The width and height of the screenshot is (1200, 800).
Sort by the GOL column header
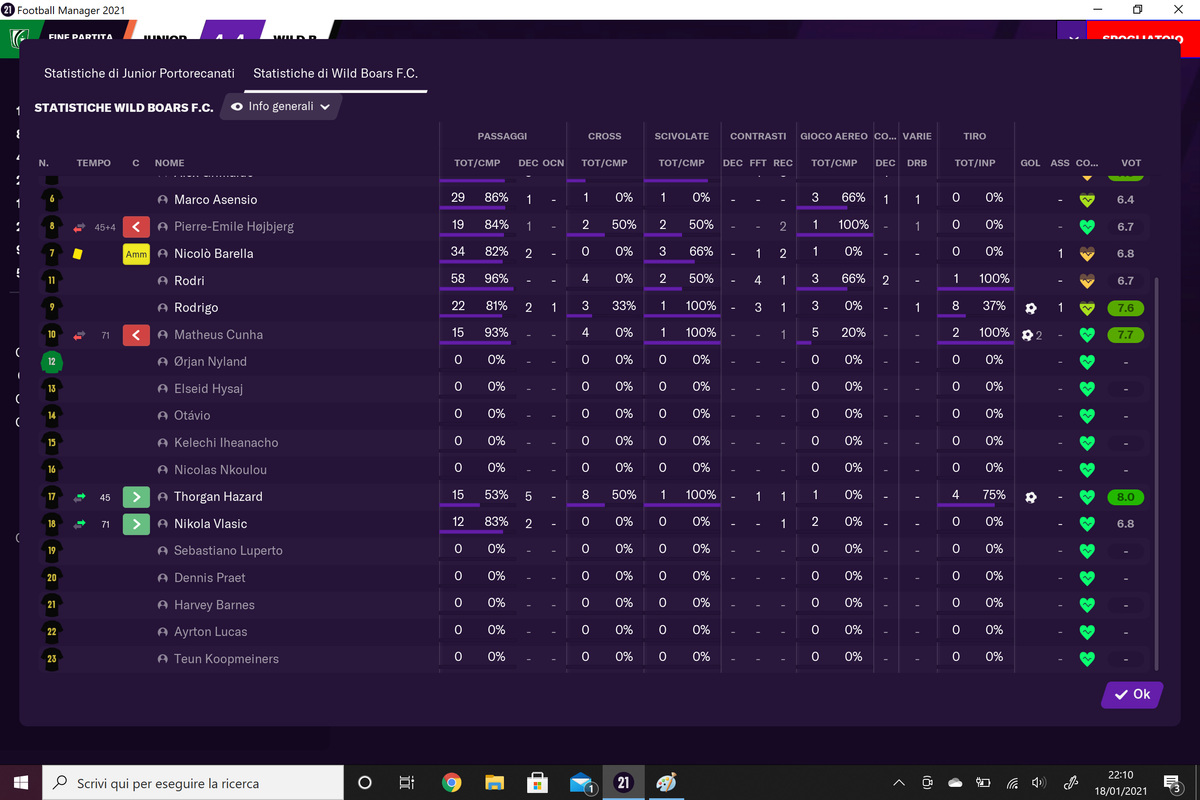pyautogui.click(x=1030, y=163)
